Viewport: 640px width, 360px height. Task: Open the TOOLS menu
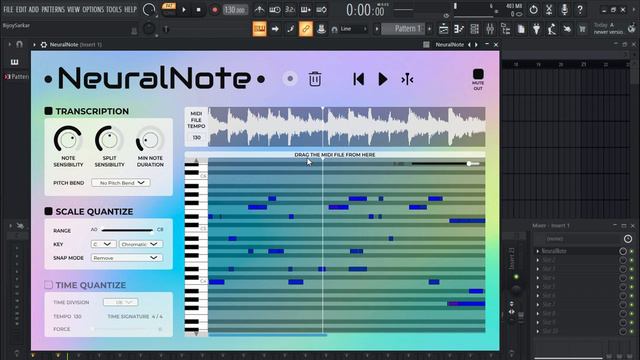click(114, 9)
